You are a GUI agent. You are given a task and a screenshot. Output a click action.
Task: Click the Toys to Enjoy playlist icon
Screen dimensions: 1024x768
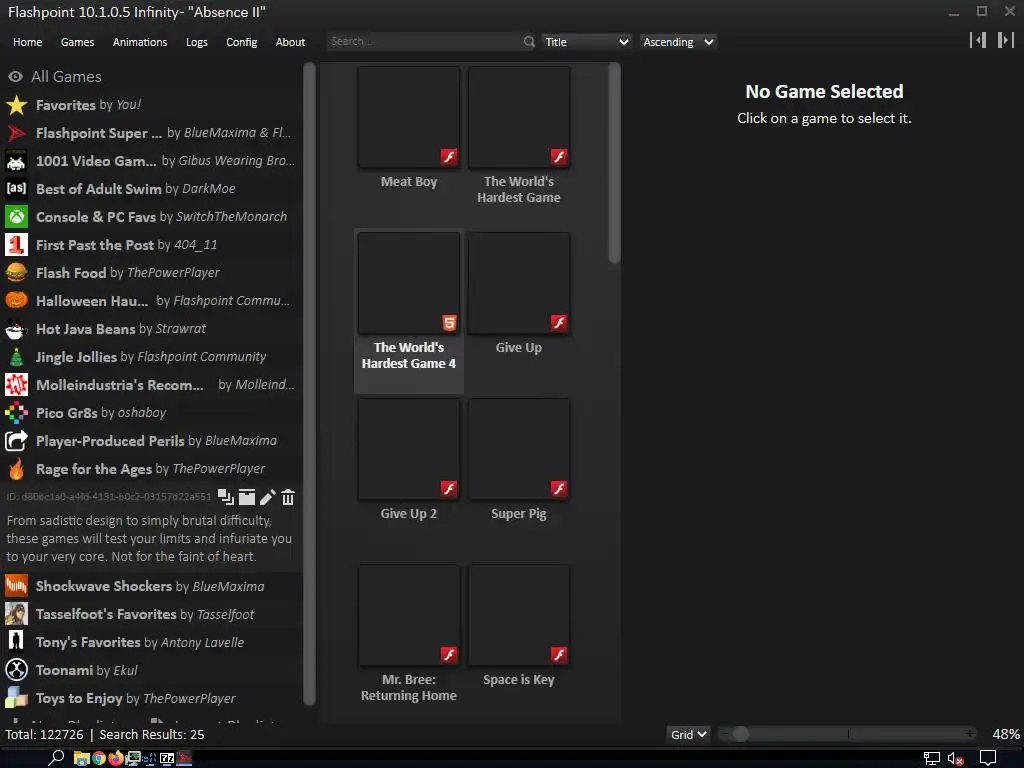(16, 699)
